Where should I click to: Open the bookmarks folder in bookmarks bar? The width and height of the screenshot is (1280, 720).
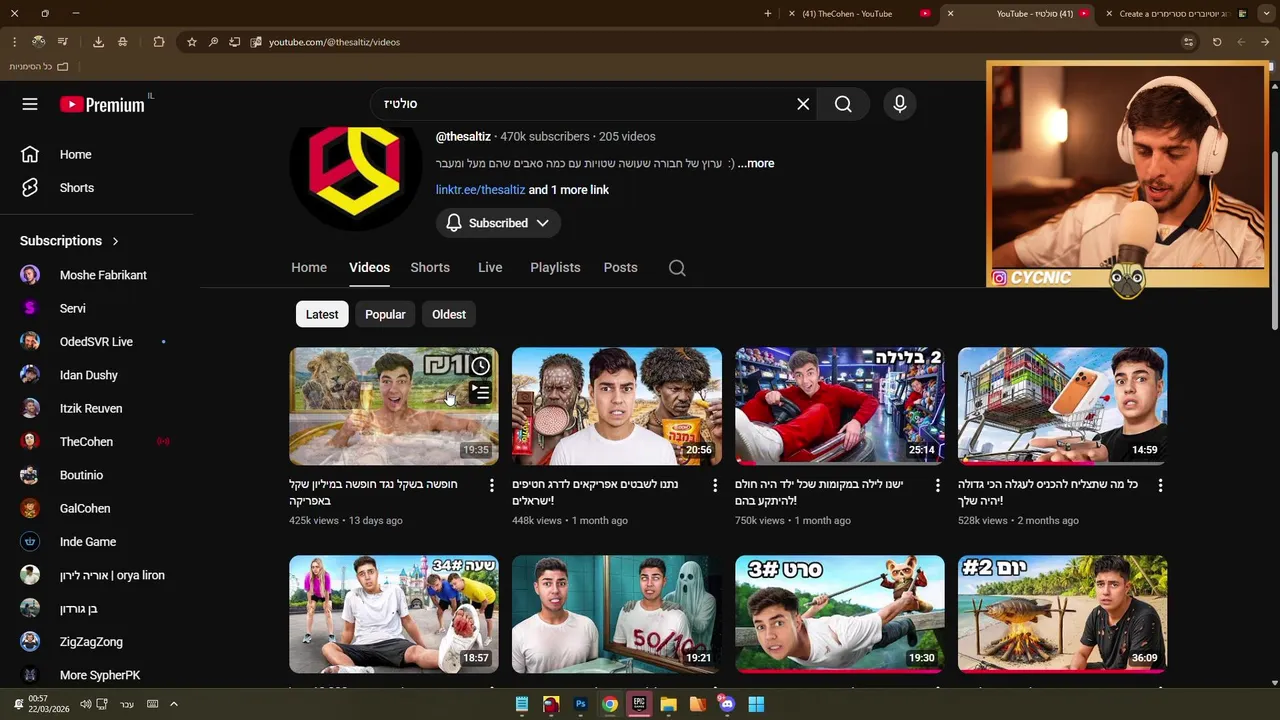[39, 67]
